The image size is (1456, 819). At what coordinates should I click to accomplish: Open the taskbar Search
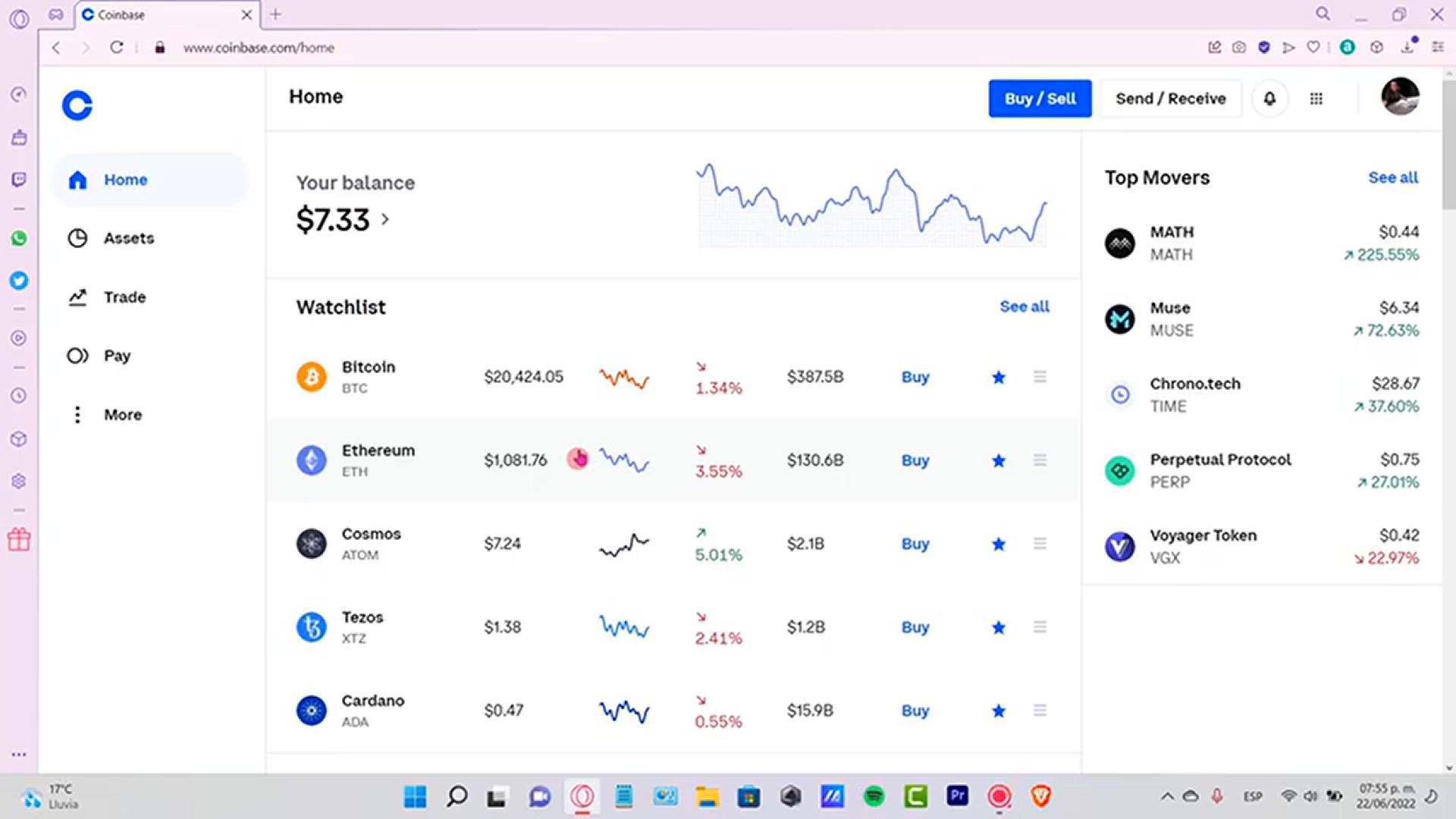tap(457, 796)
